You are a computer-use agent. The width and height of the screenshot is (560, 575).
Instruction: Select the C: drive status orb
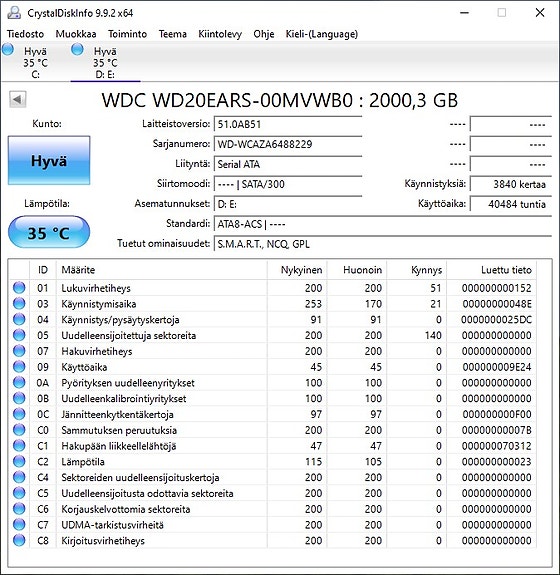8,49
